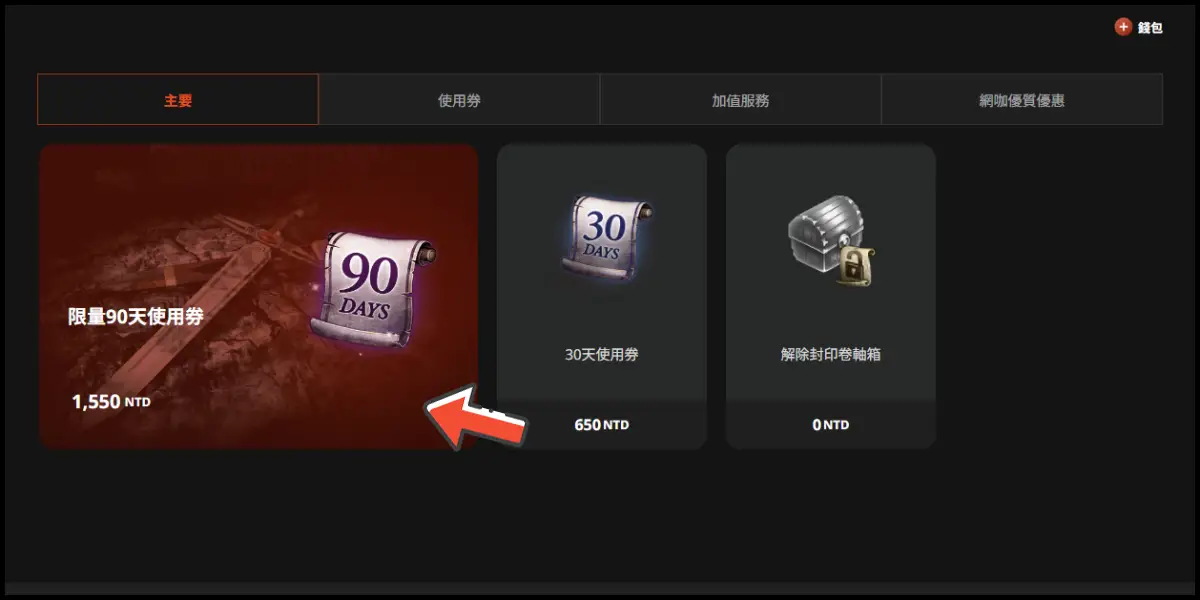The image size is (1200, 600).
Task: Select the 解除封印卷軸箱 product card
Action: tap(831, 297)
